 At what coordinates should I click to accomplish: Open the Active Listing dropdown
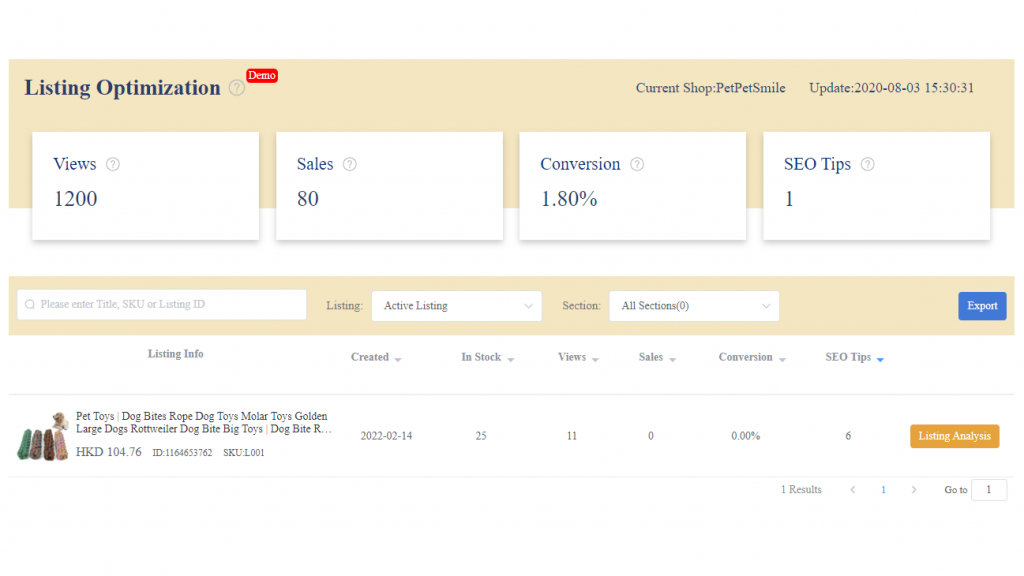click(456, 305)
